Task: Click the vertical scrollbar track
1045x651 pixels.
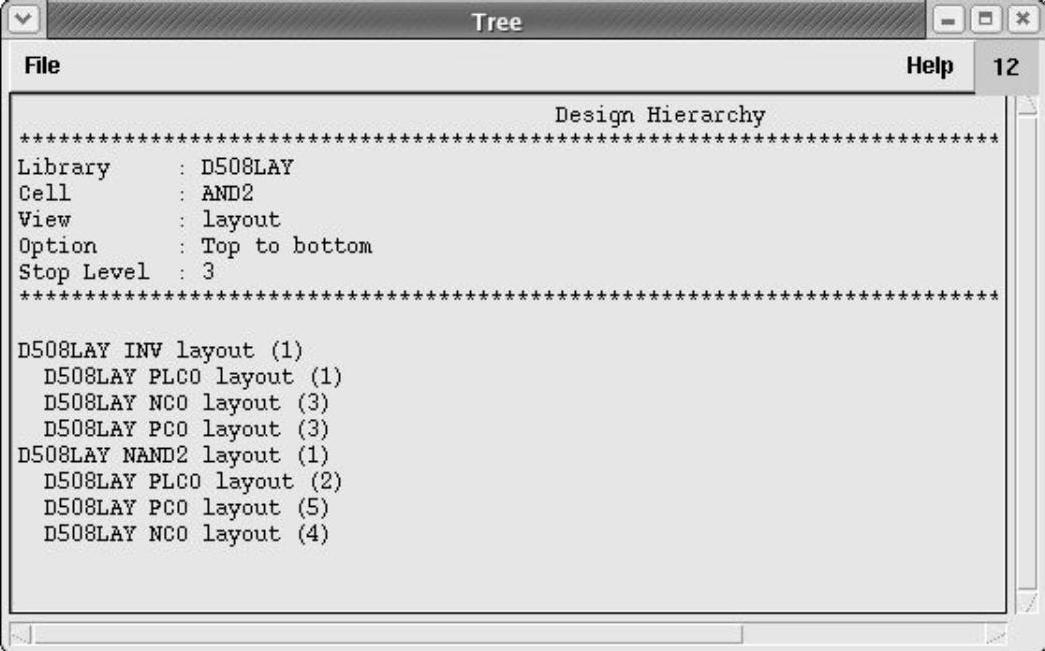Action: (x=1027, y=350)
